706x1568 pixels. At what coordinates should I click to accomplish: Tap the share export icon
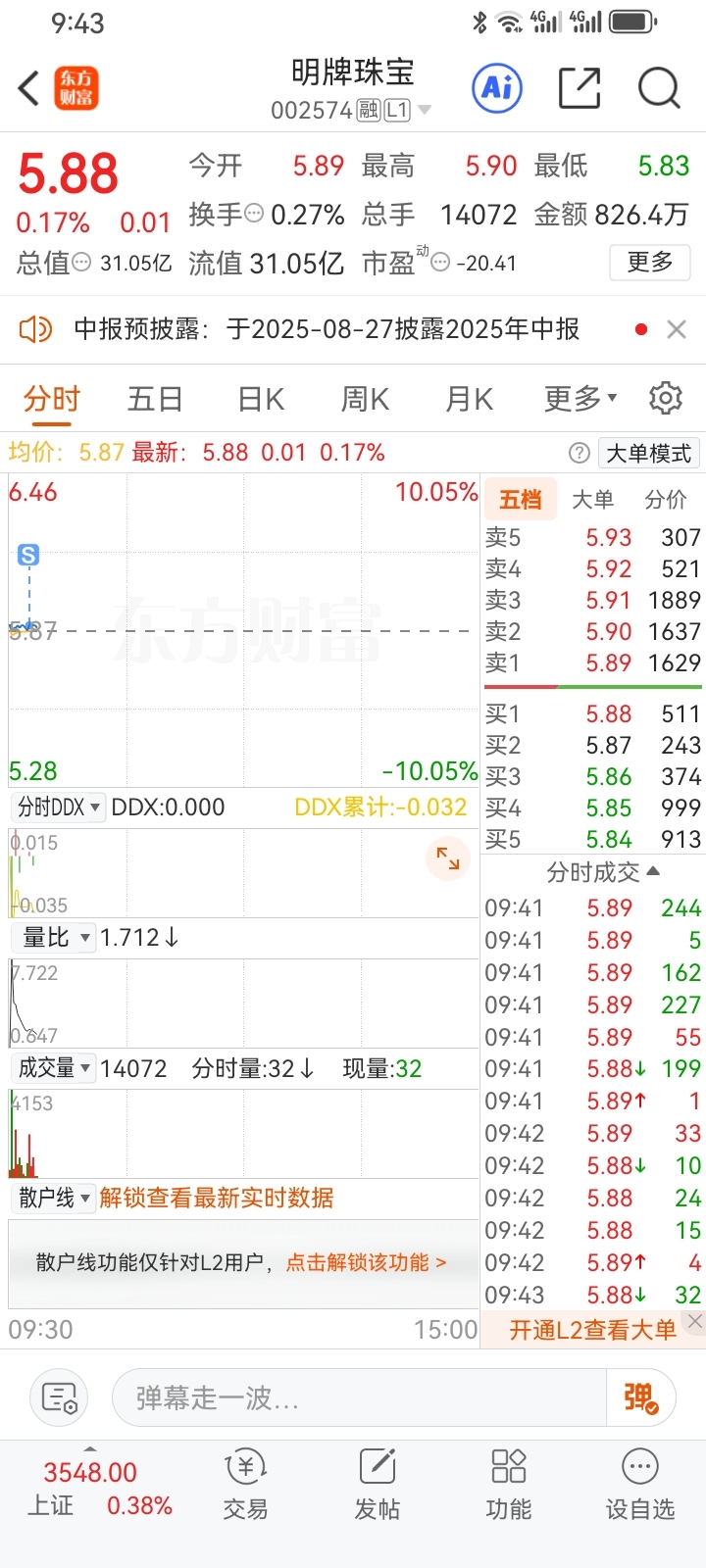point(580,88)
